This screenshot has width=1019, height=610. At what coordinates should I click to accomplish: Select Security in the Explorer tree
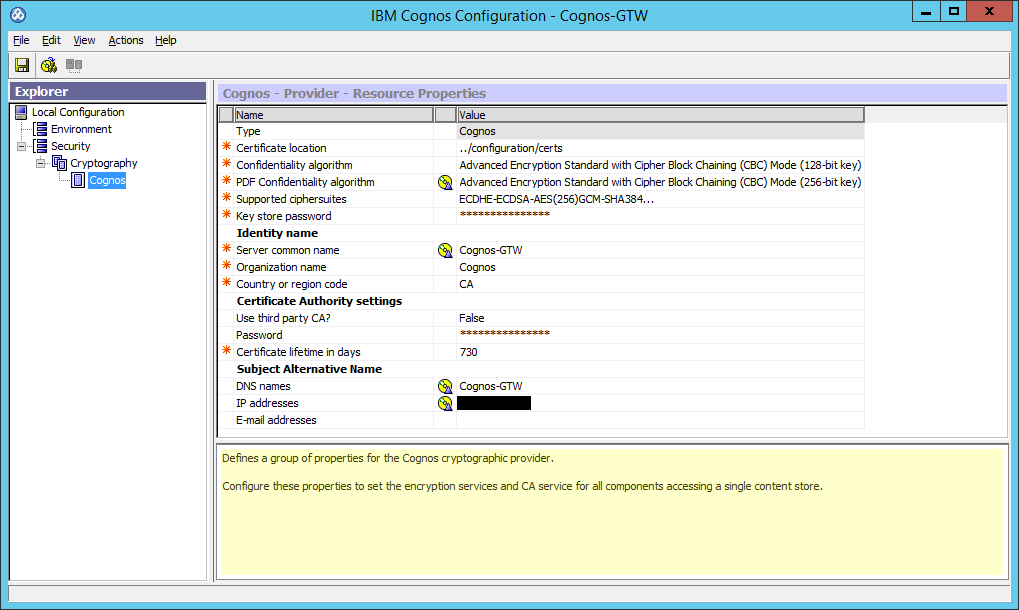[x=71, y=146]
